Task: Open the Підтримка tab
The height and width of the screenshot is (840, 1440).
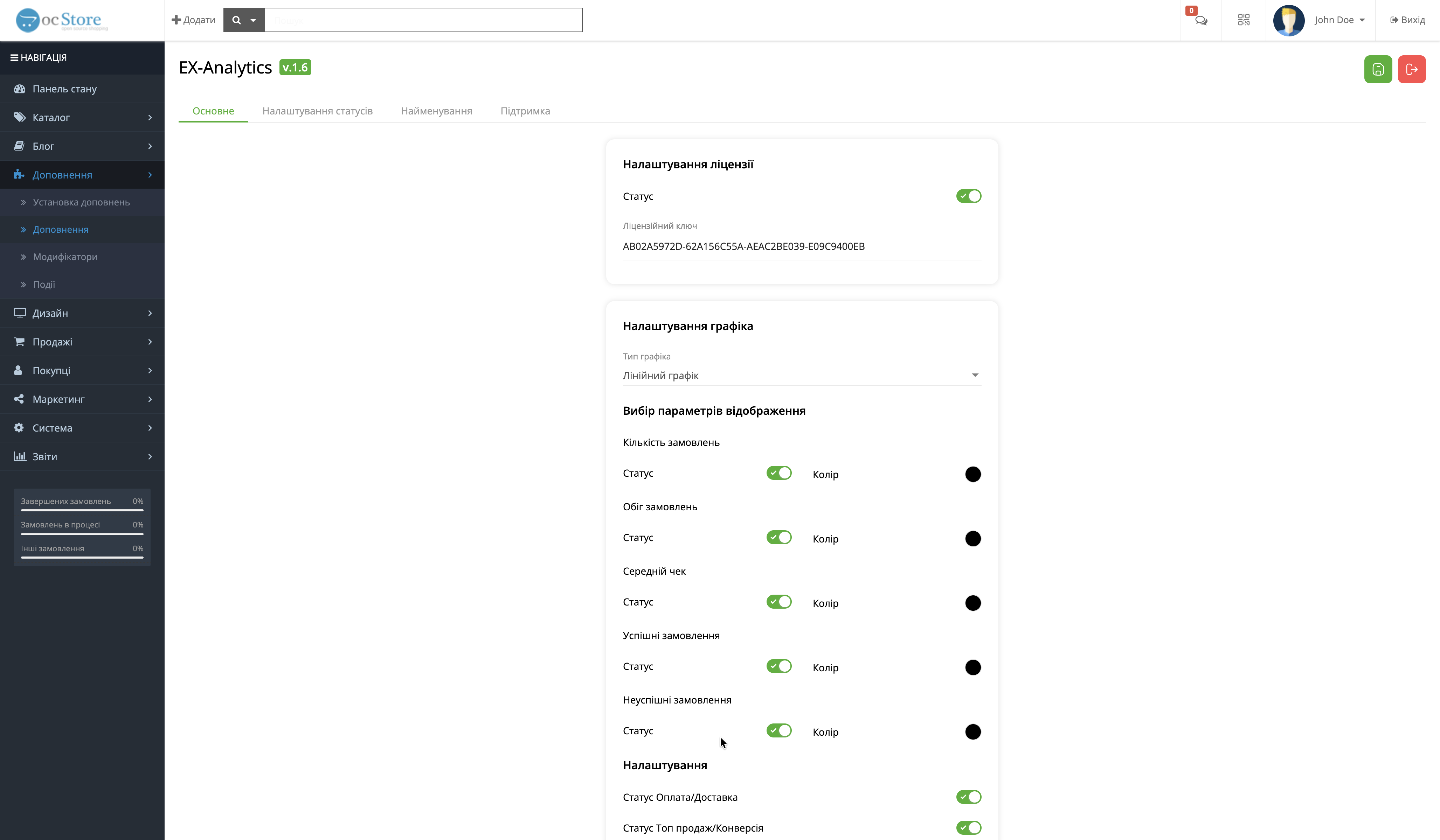Action: [x=525, y=111]
